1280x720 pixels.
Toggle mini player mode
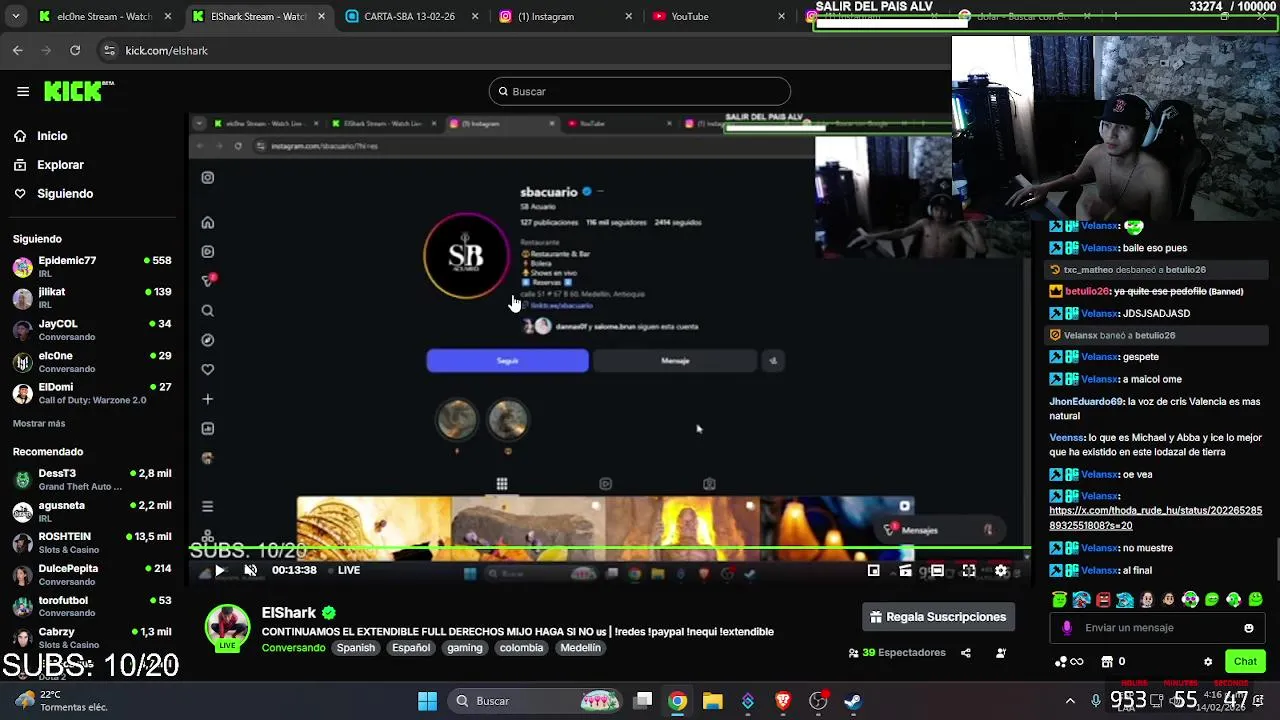pyautogui.click(x=874, y=570)
